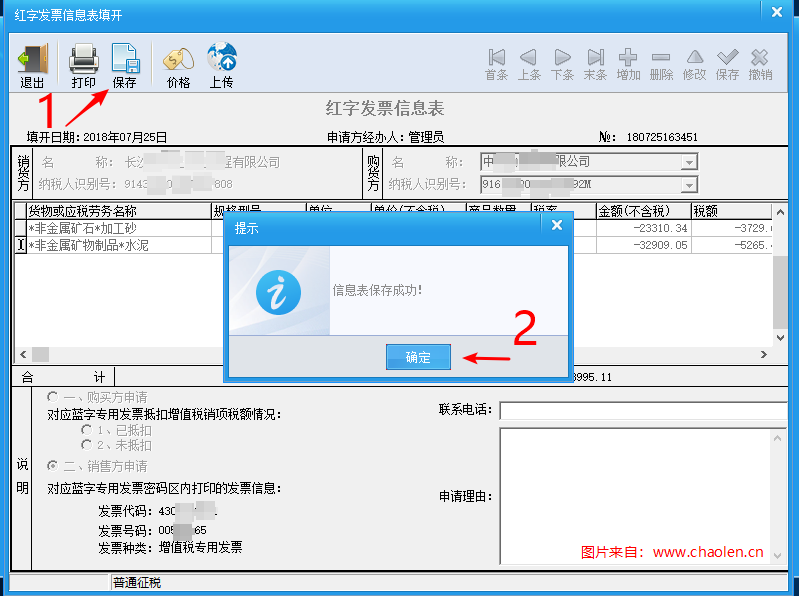The width and height of the screenshot is (799, 596).
Task: Open the 价格 (Price) tool
Action: click(x=178, y=66)
